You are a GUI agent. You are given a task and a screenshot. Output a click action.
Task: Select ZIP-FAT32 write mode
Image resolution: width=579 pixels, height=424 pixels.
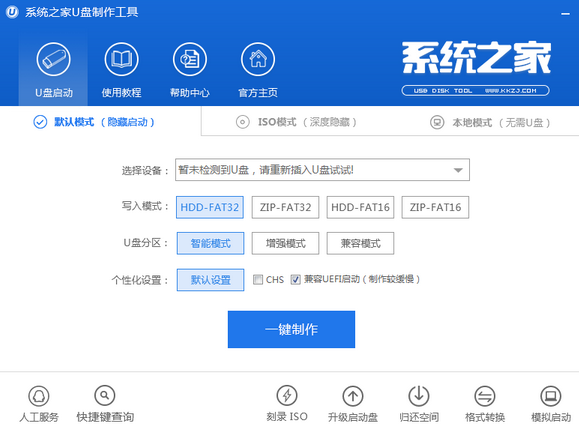tap(285, 207)
